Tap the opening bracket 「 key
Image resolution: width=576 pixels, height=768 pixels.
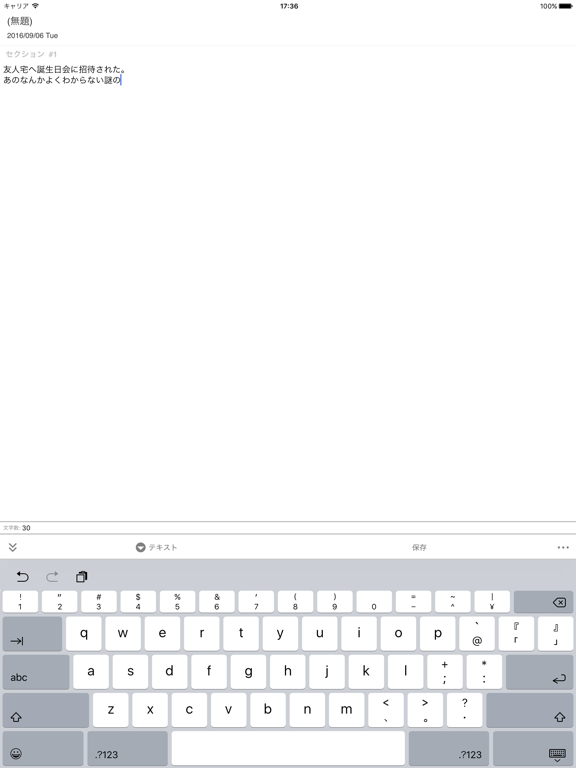(x=516, y=634)
